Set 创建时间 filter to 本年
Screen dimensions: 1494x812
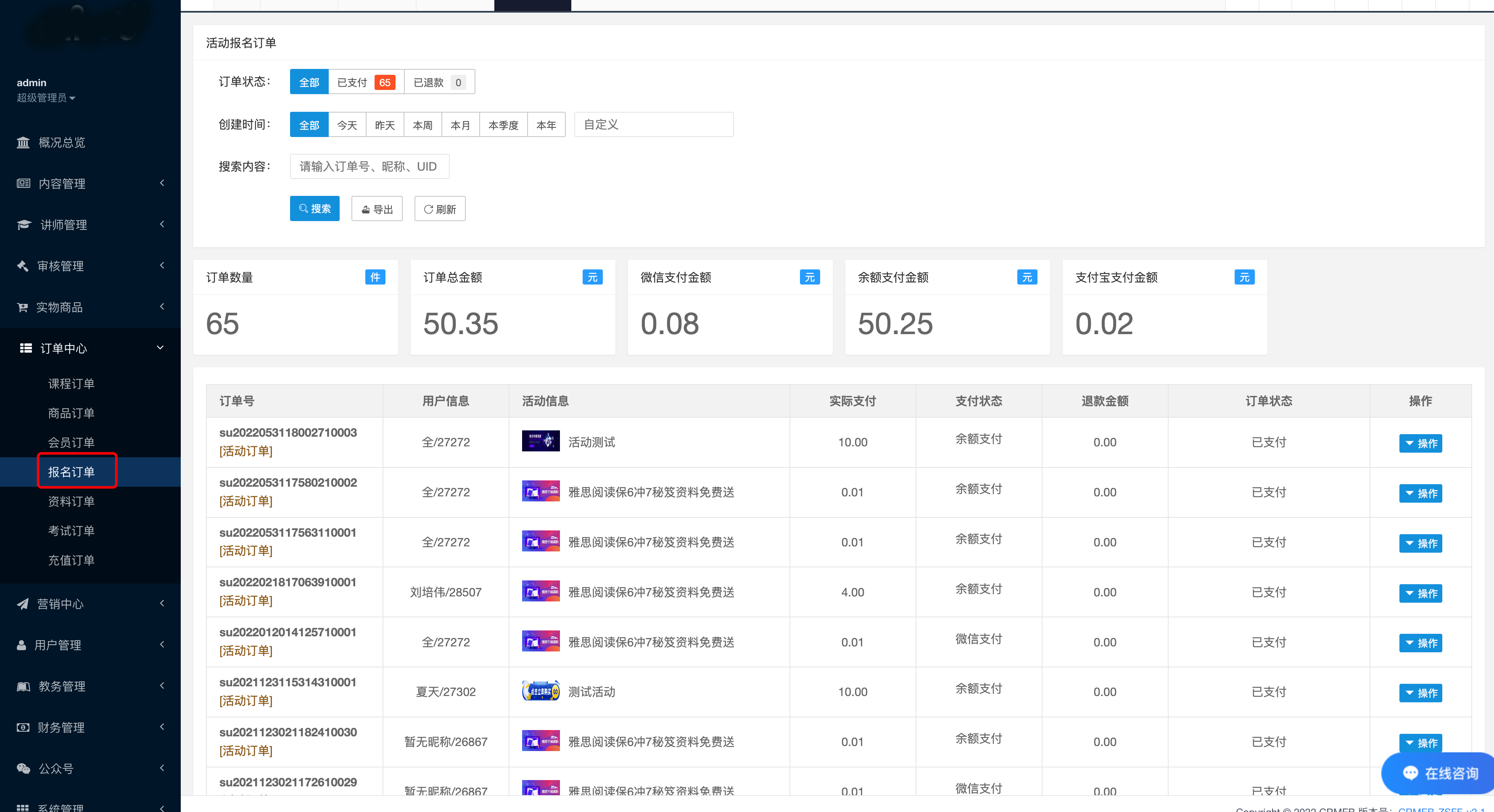pyautogui.click(x=546, y=125)
